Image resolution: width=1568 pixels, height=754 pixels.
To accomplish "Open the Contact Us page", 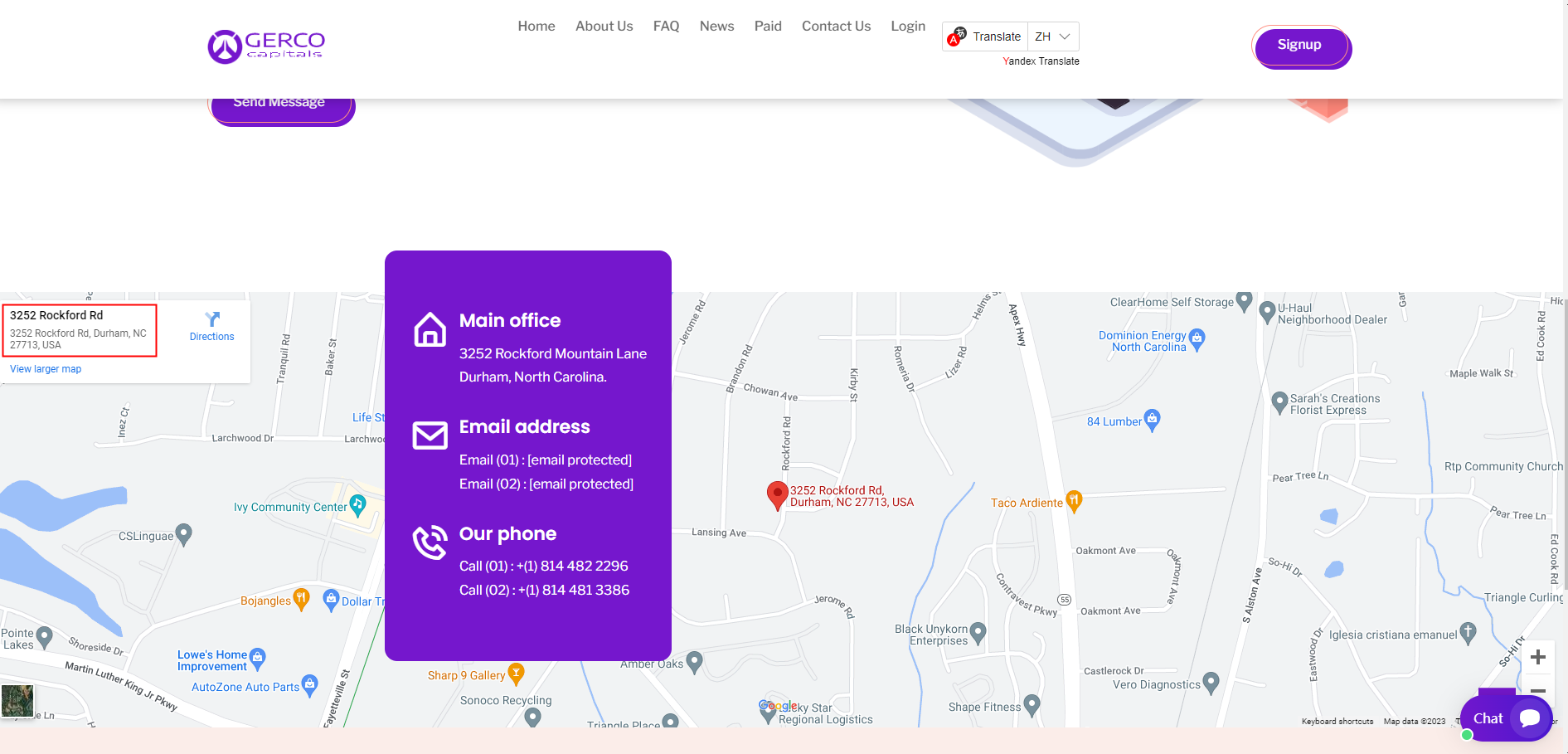I will (836, 27).
